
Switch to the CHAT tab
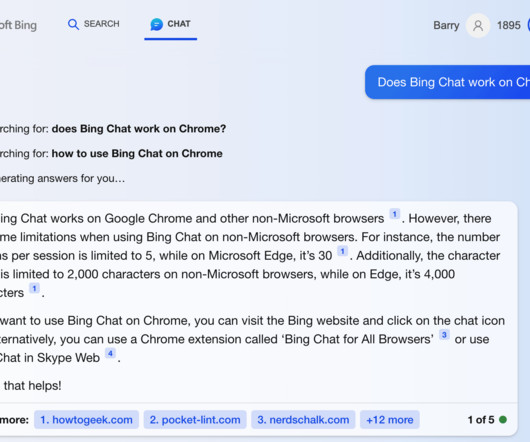170,24
